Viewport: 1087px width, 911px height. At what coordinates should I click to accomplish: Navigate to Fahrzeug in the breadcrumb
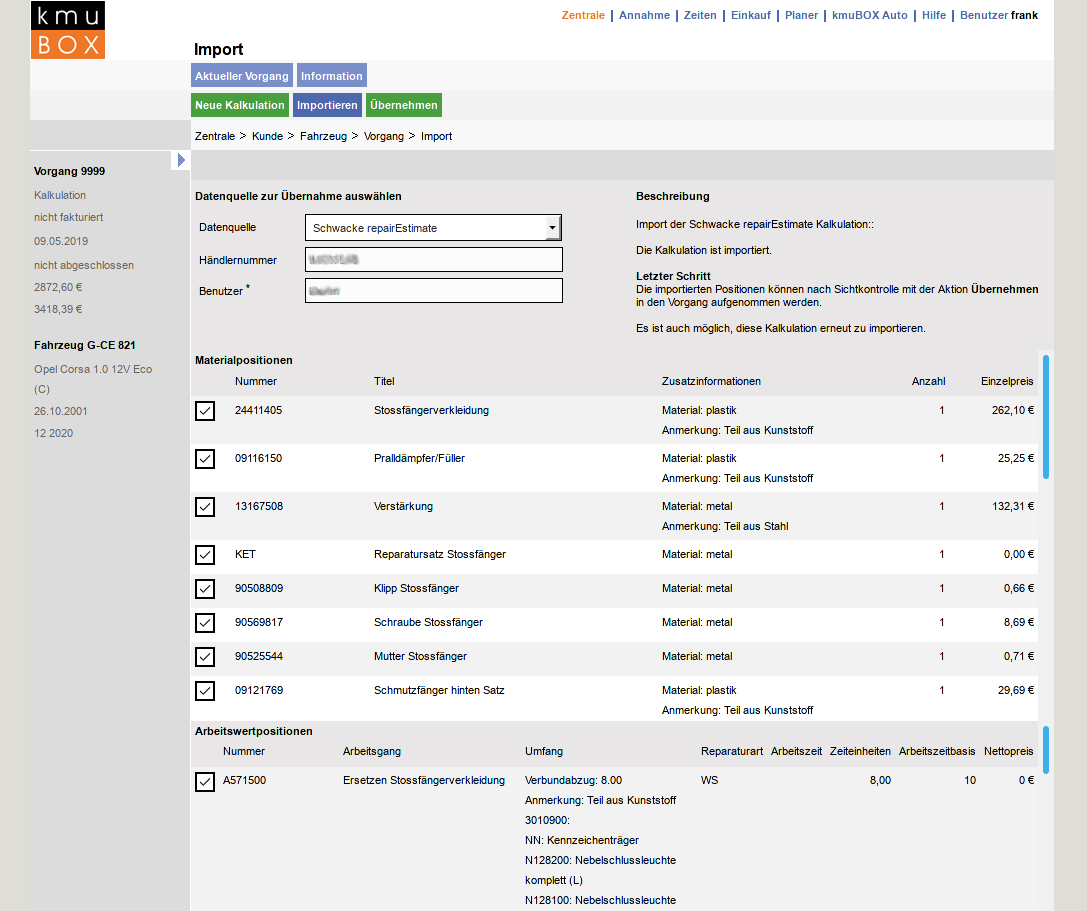pyautogui.click(x=323, y=136)
